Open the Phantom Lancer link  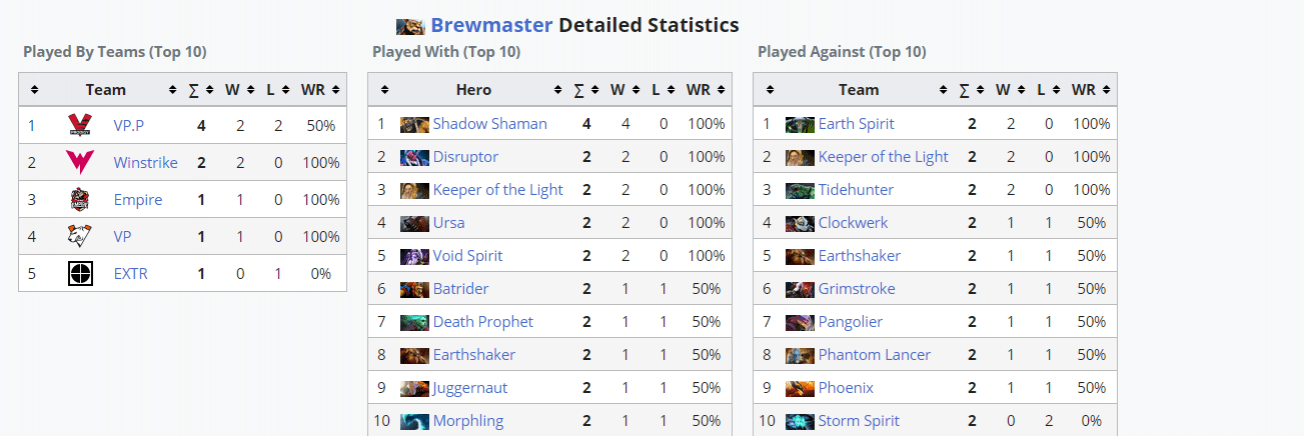coord(874,355)
